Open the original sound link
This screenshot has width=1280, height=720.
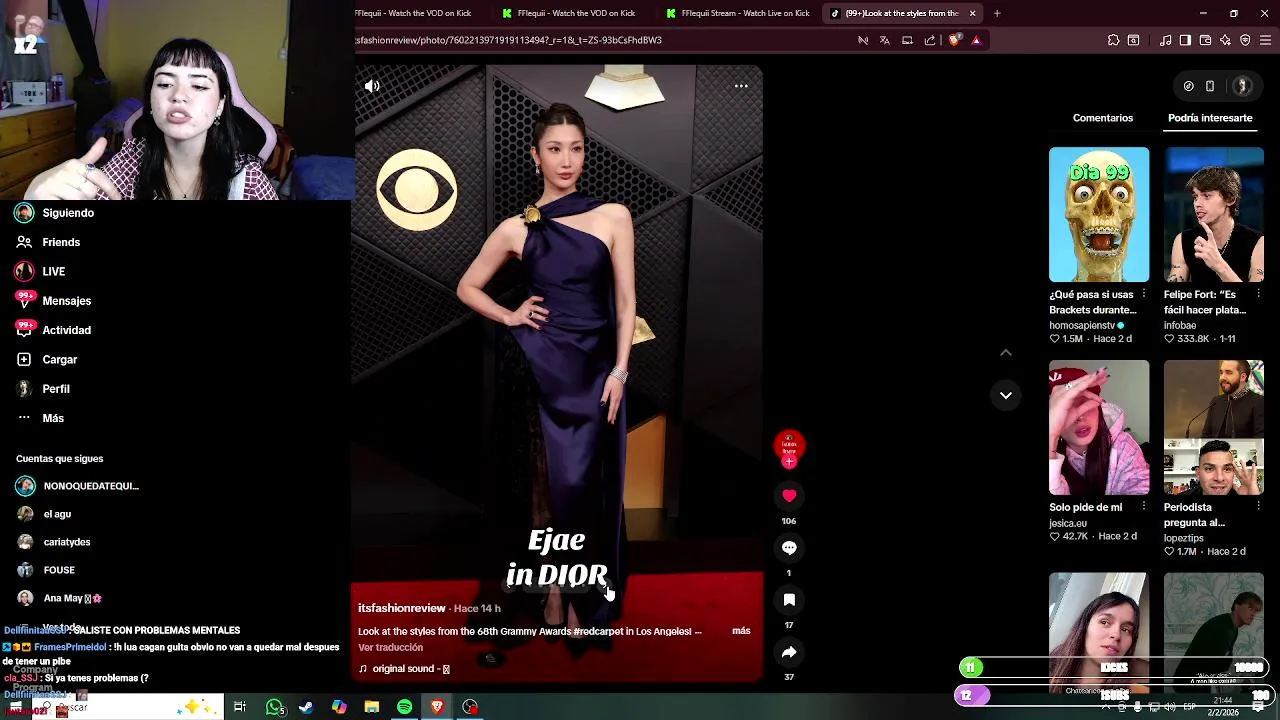click(x=404, y=669)
